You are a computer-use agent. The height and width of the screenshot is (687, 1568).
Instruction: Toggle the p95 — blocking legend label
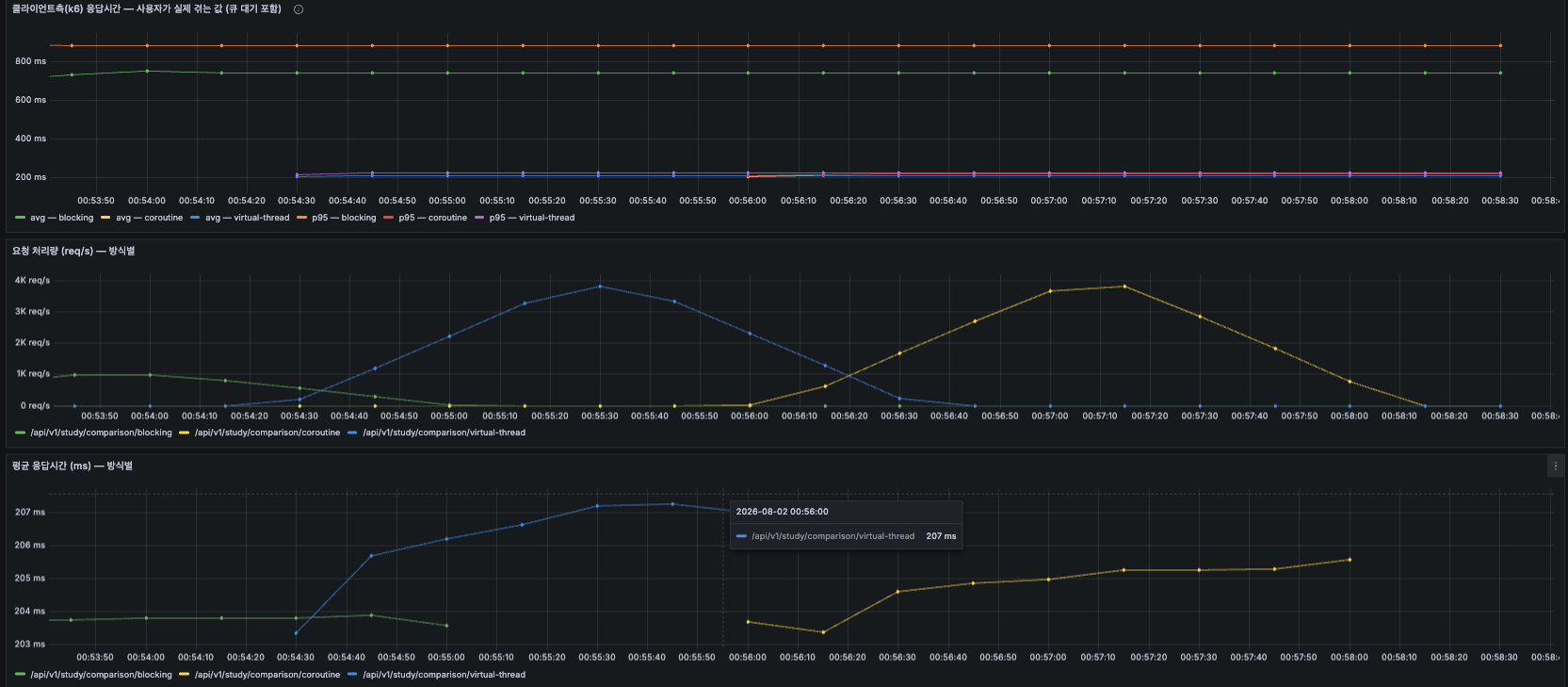pyautogui.click(x=344, y=218)
